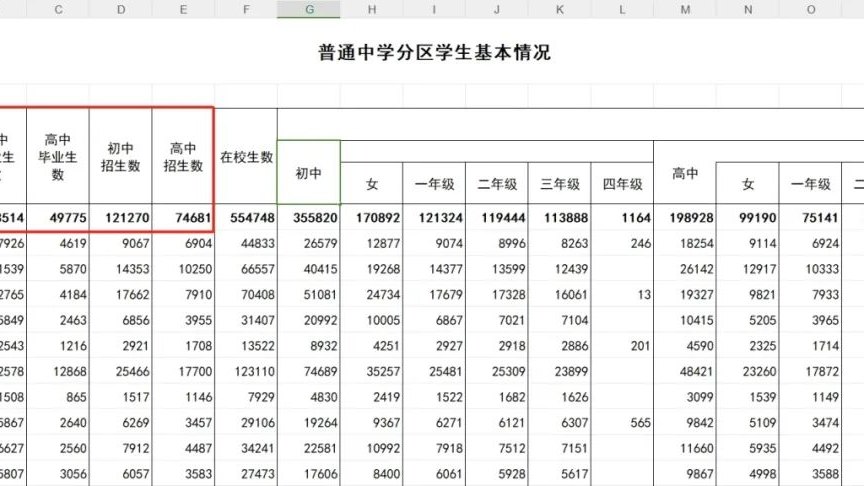Viewport: 864px width, 486px height.
Task: Click the 一年级 header cell in column O
Action: pos(811,183)
